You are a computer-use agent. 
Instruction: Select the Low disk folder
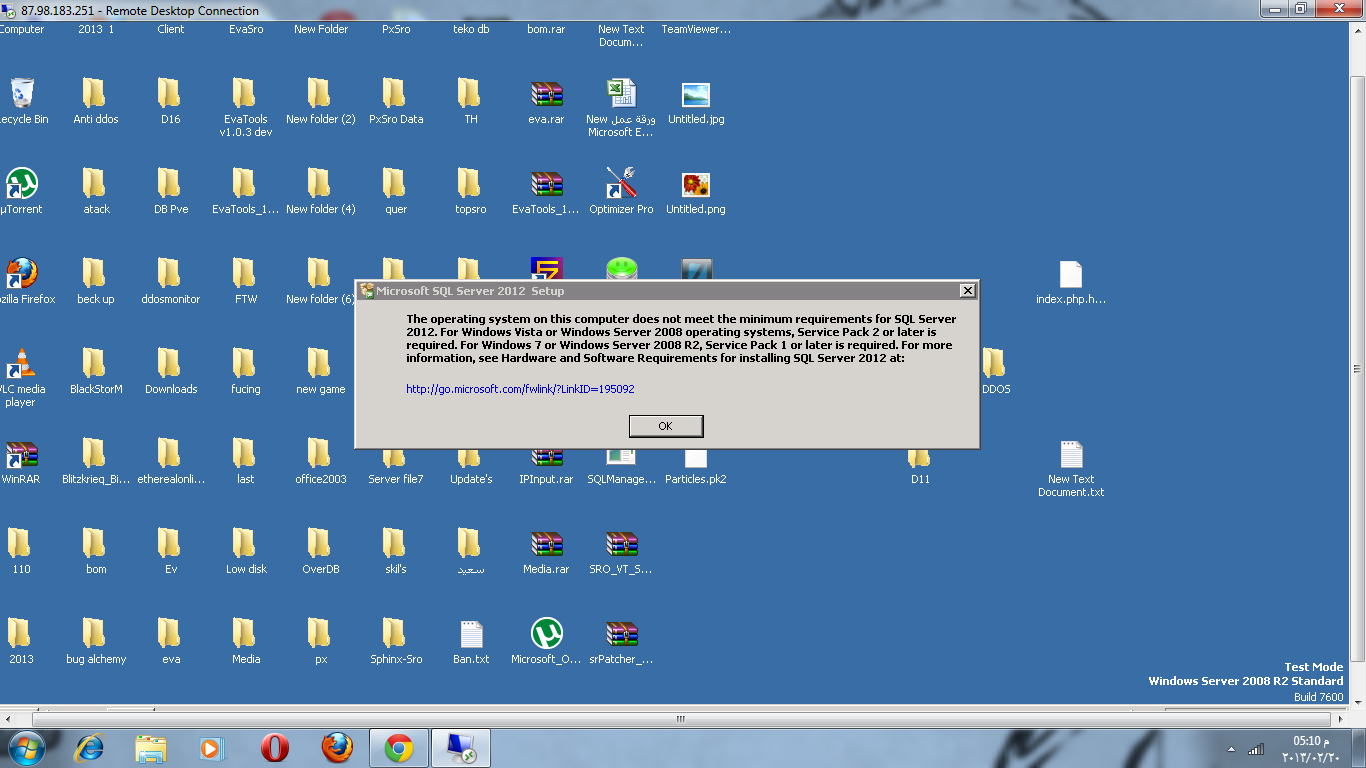[246, 552]
